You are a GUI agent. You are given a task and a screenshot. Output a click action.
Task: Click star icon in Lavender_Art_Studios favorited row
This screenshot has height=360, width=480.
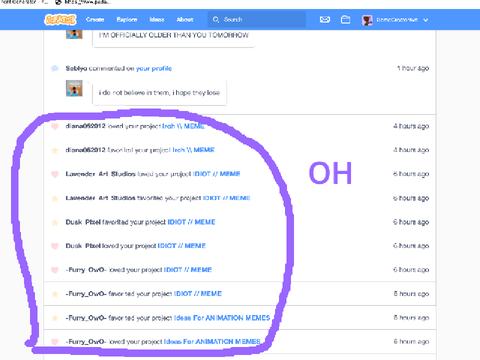pos(55,198)
